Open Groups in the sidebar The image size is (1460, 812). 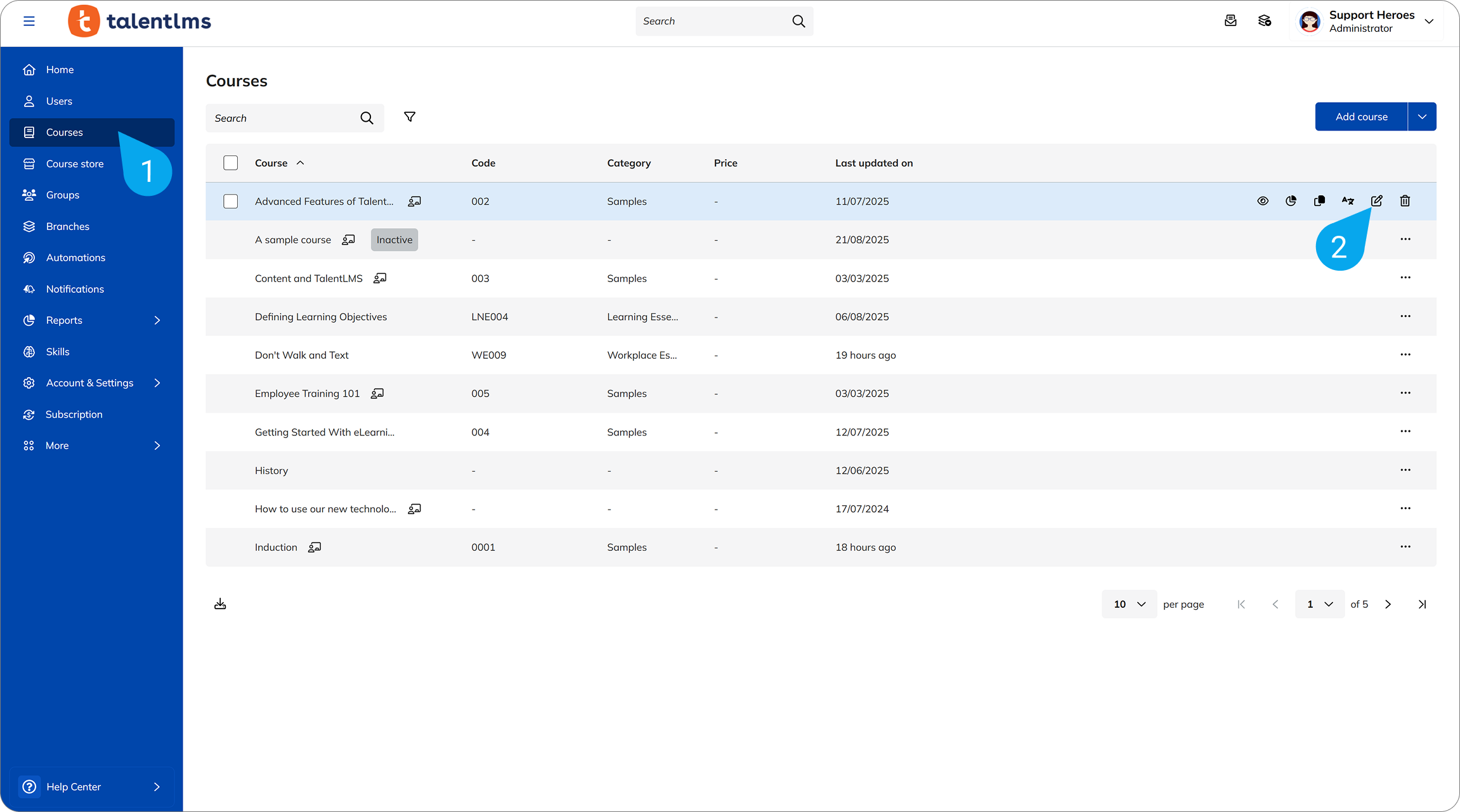pyautogui.click(x=63, y=195)
